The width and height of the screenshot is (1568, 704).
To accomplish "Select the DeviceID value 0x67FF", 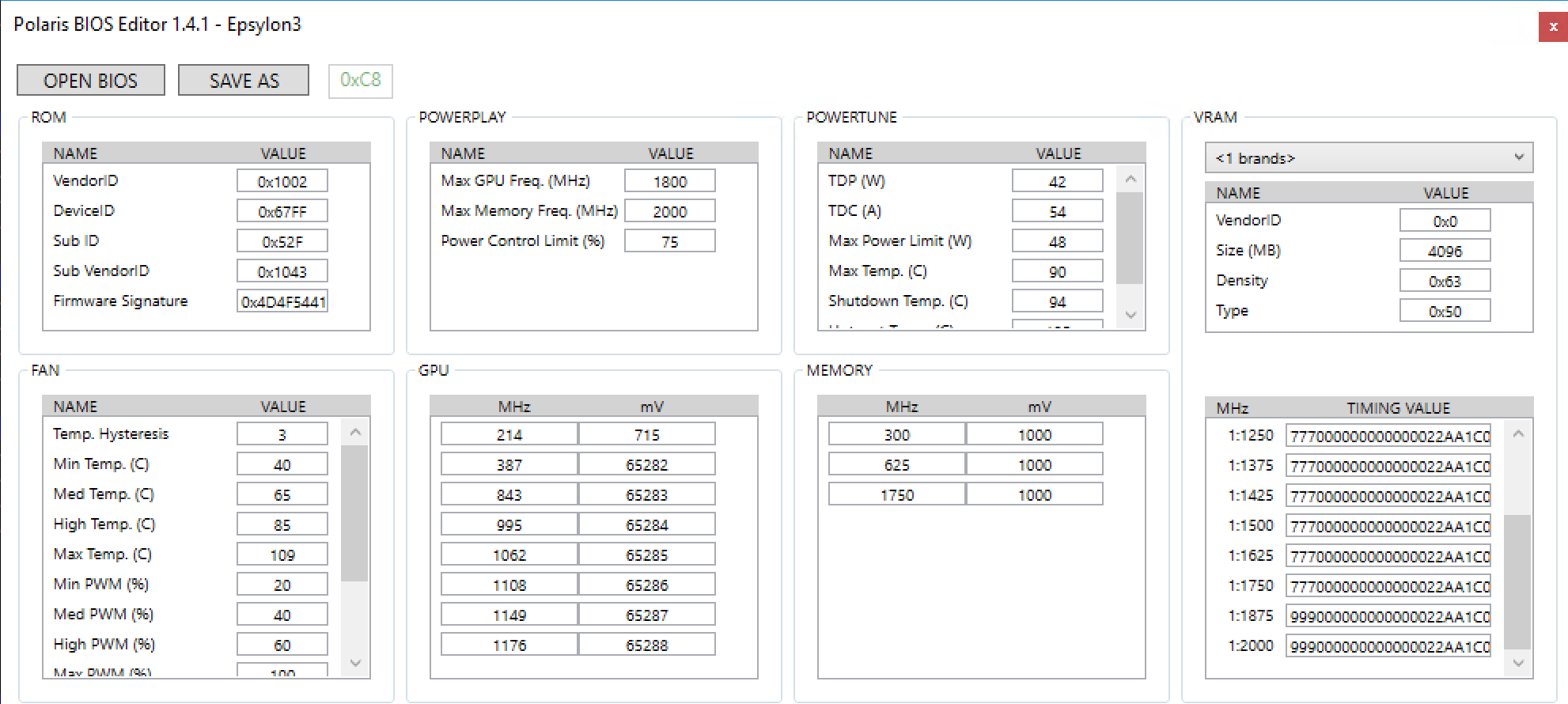I will (x=282, y=211).
